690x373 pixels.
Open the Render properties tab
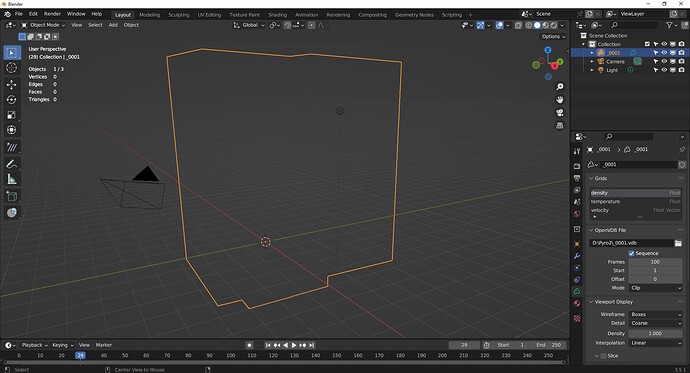[x=577, y=166]
